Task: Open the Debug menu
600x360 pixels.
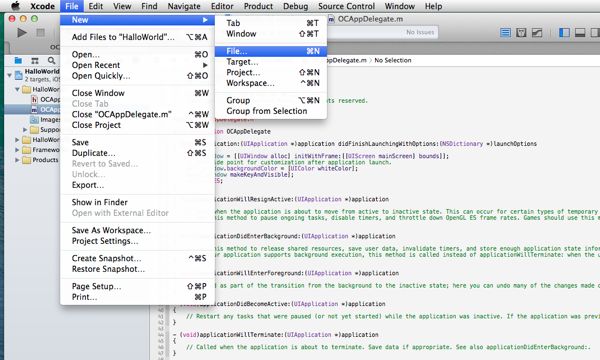Action: (x=295, y=6)
